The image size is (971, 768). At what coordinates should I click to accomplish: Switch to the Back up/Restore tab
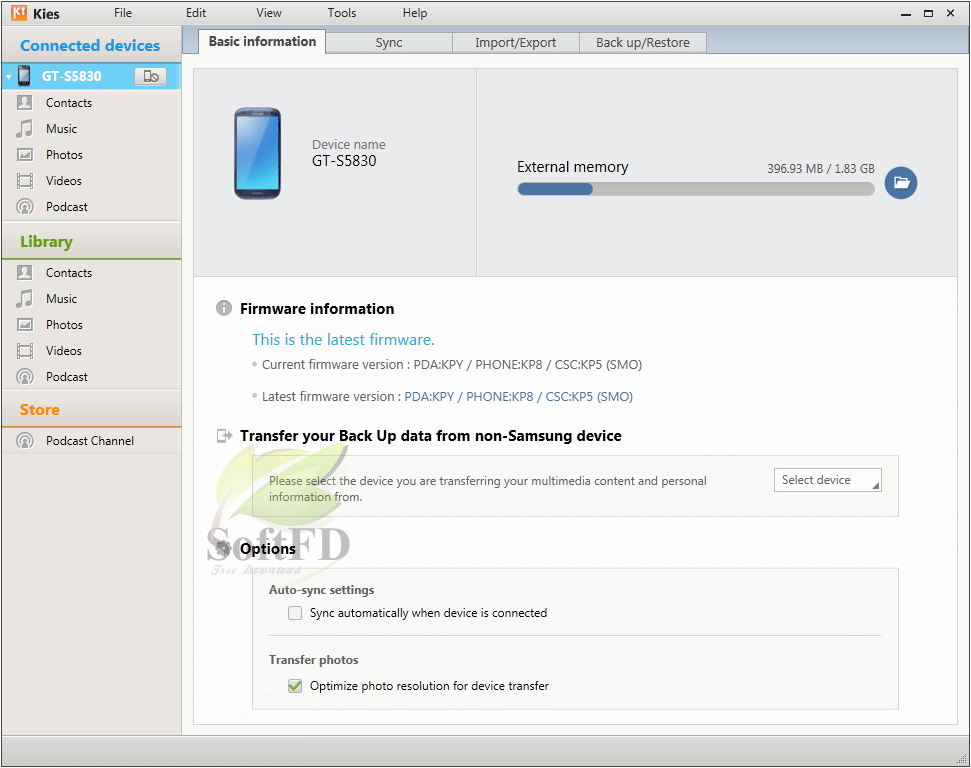pyautogui.click(x=643, y=43)
